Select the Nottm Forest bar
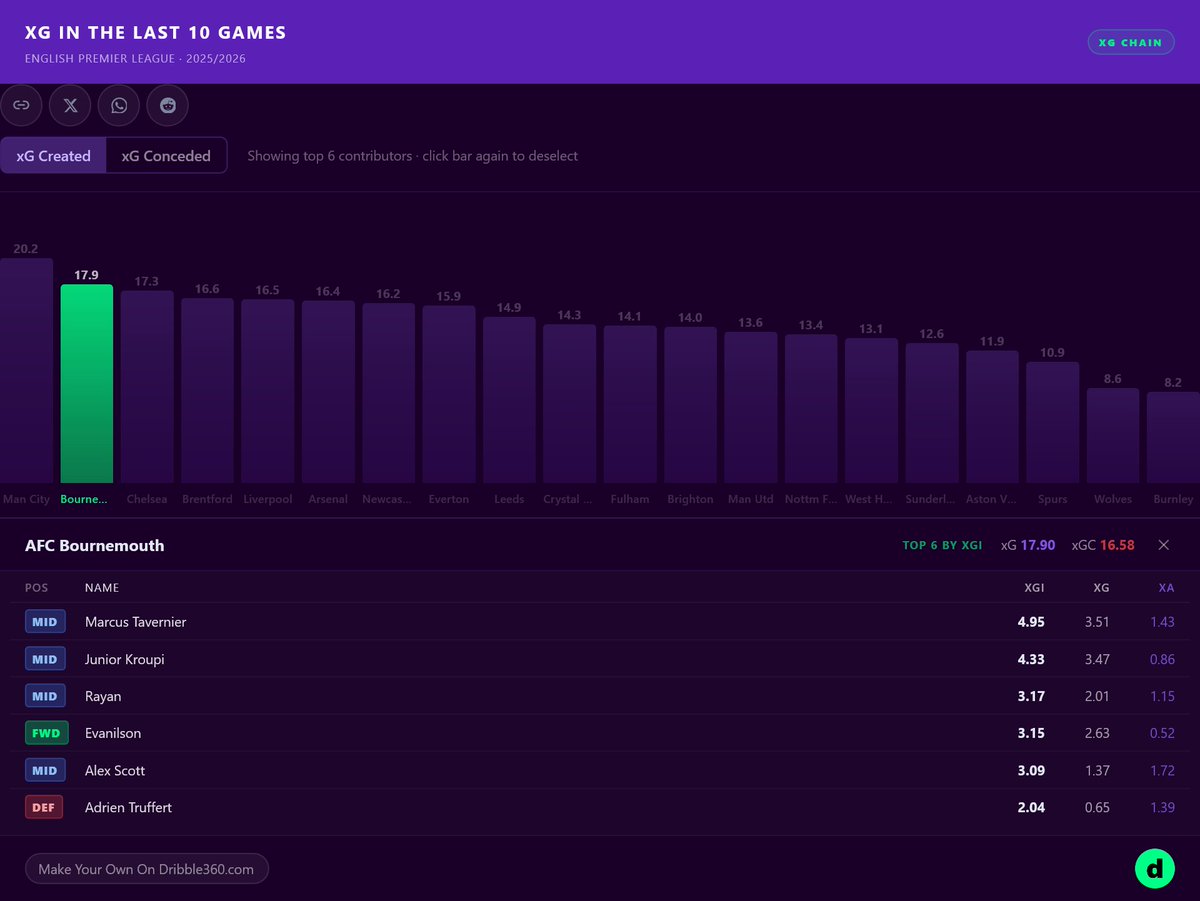This screenshot has height=901, width=1200. pyautogui.click(x=811, y=409)
